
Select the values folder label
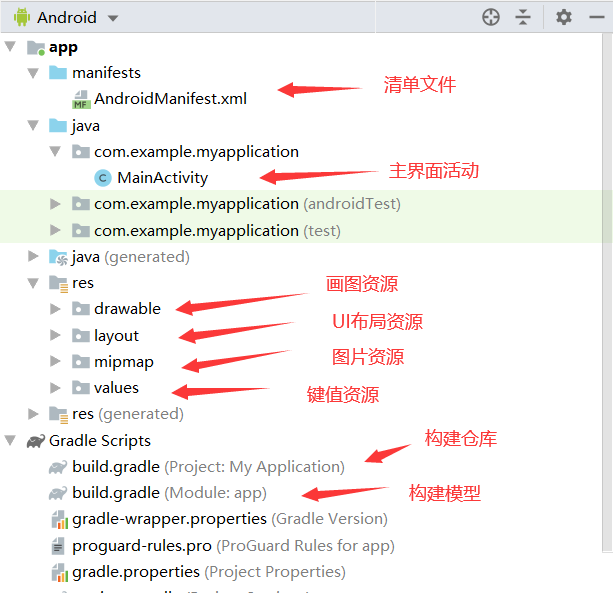coord(117,388)
